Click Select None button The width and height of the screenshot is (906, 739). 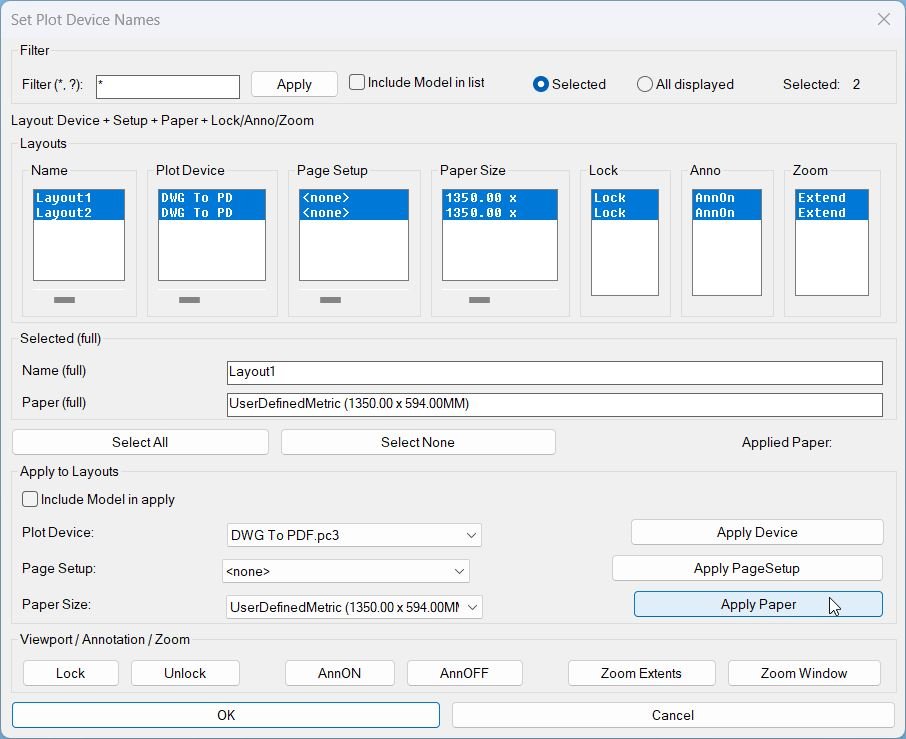point(418,442)
